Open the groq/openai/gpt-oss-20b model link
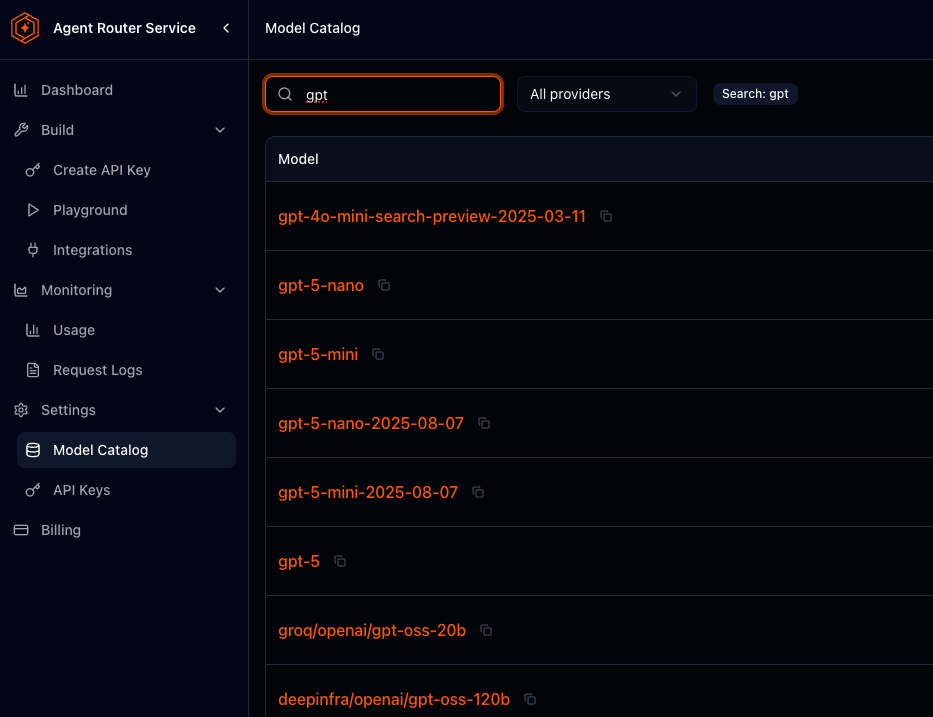Viewport: 933px width, 717px height. point(371,630)
